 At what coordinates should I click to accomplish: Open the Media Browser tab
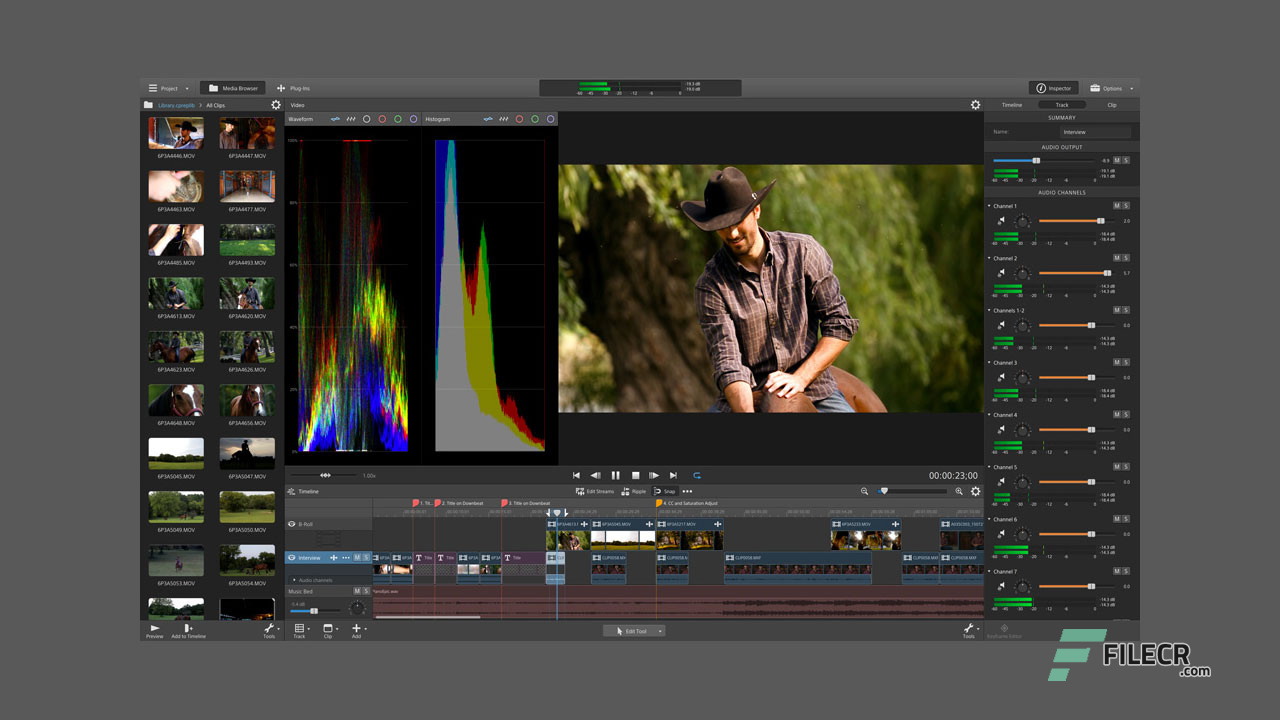234,88
